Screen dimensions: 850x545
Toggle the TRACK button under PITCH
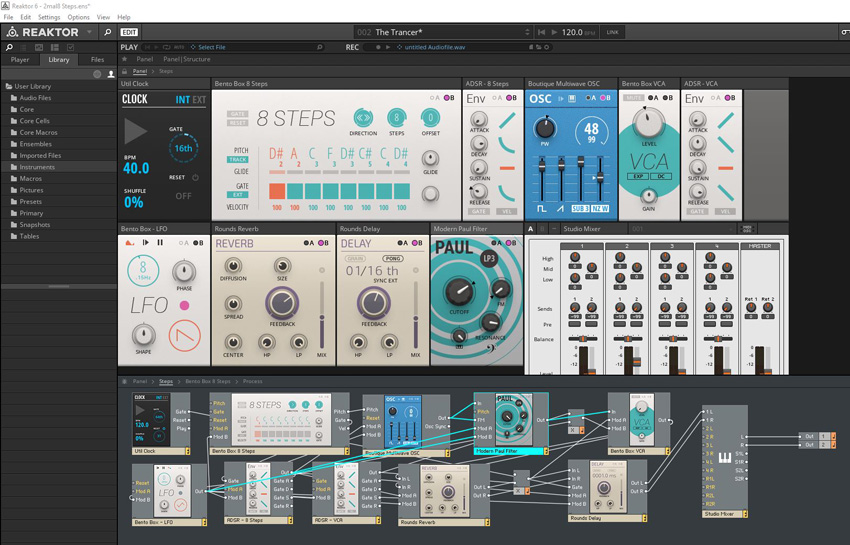click(237, 160)
